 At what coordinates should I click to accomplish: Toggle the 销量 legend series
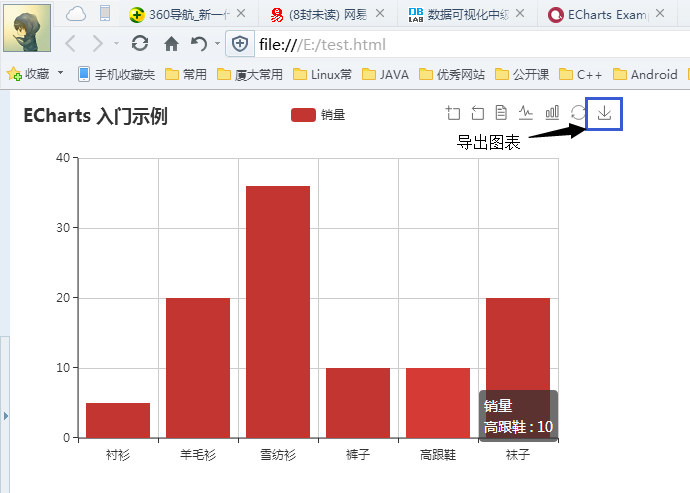point(318,115)
